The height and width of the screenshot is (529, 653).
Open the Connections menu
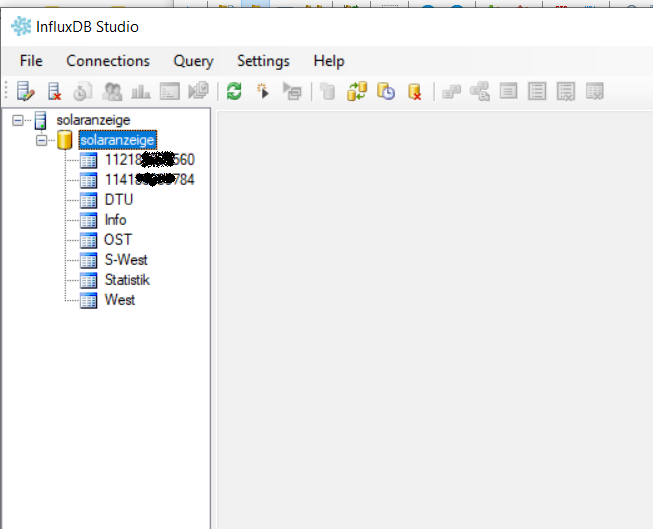pos(108,61)
